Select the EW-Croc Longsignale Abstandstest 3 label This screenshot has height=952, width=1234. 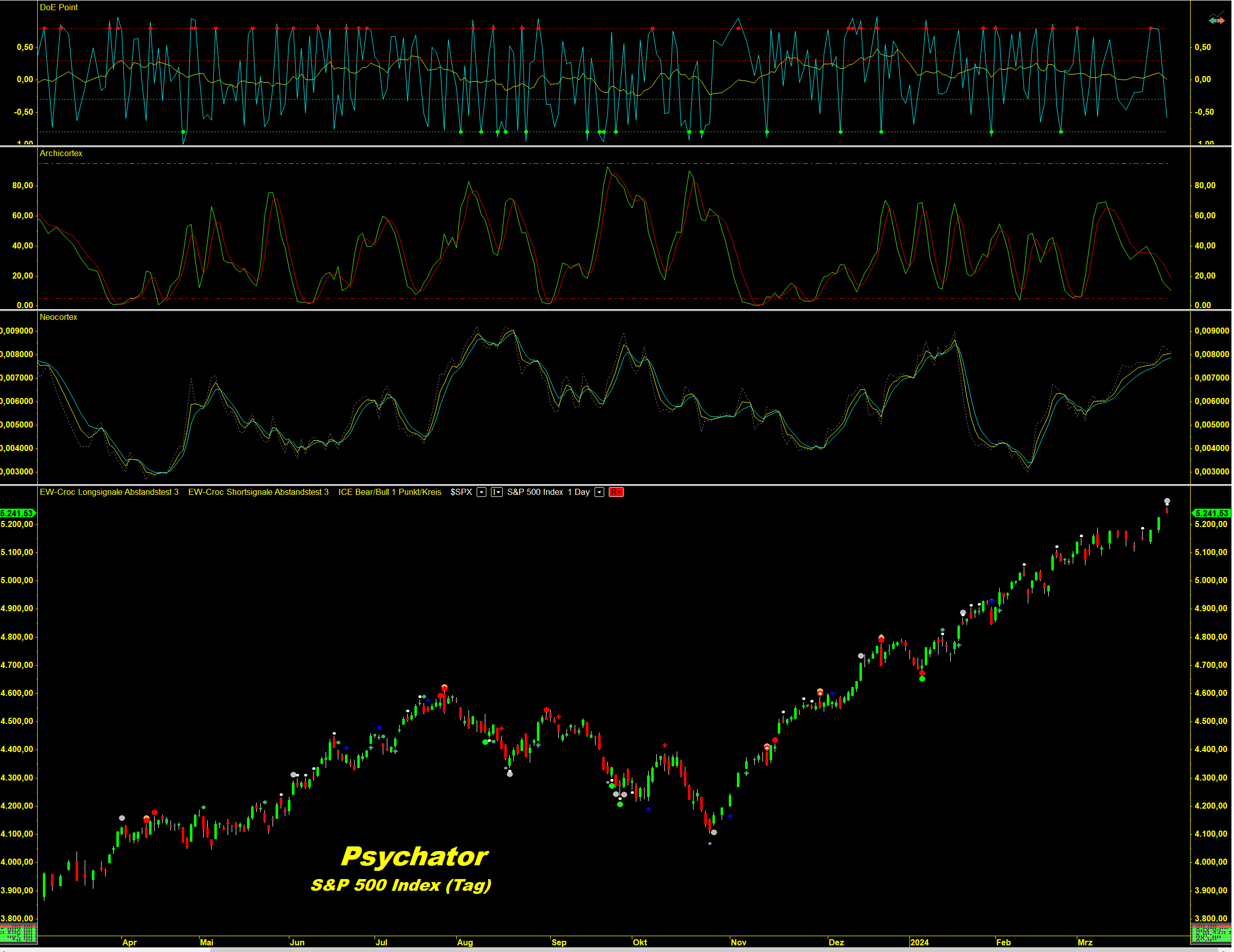(109, 492)
